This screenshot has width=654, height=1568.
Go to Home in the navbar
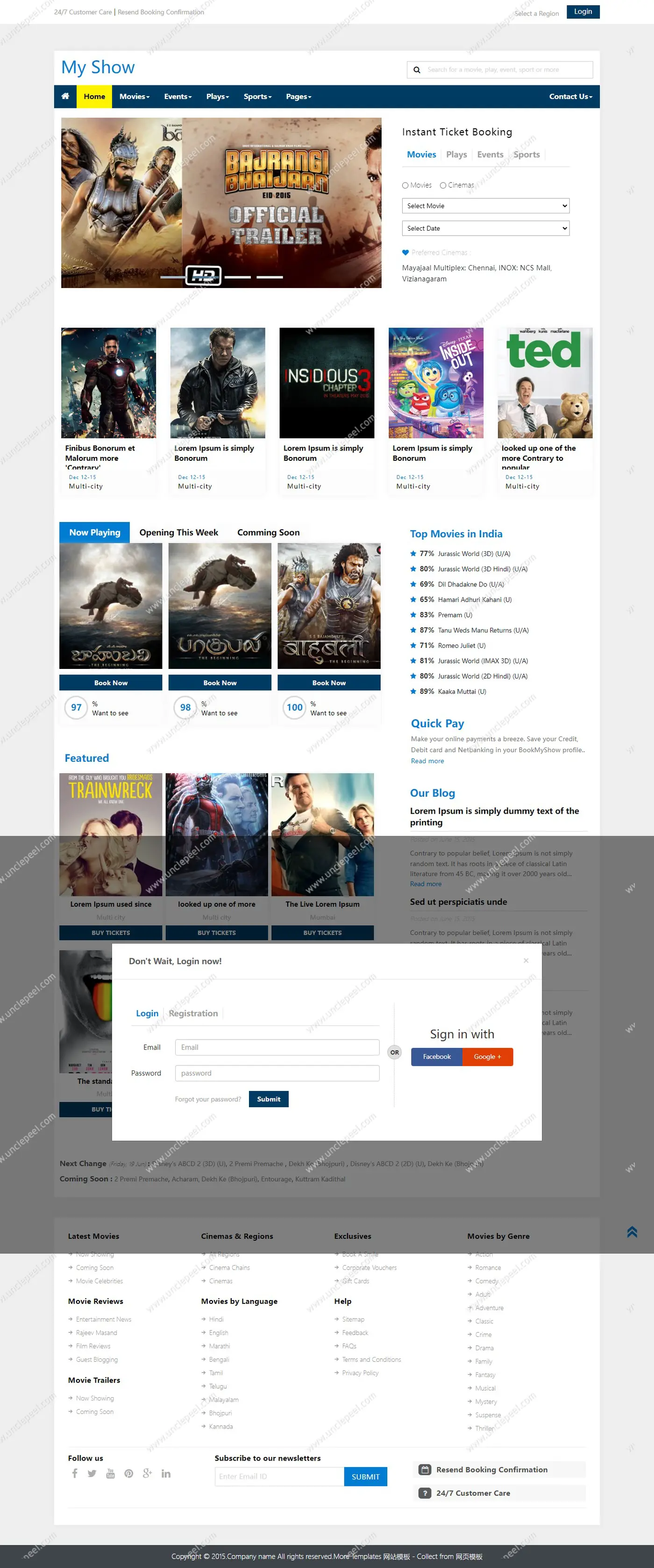click(x=94, y=96)
